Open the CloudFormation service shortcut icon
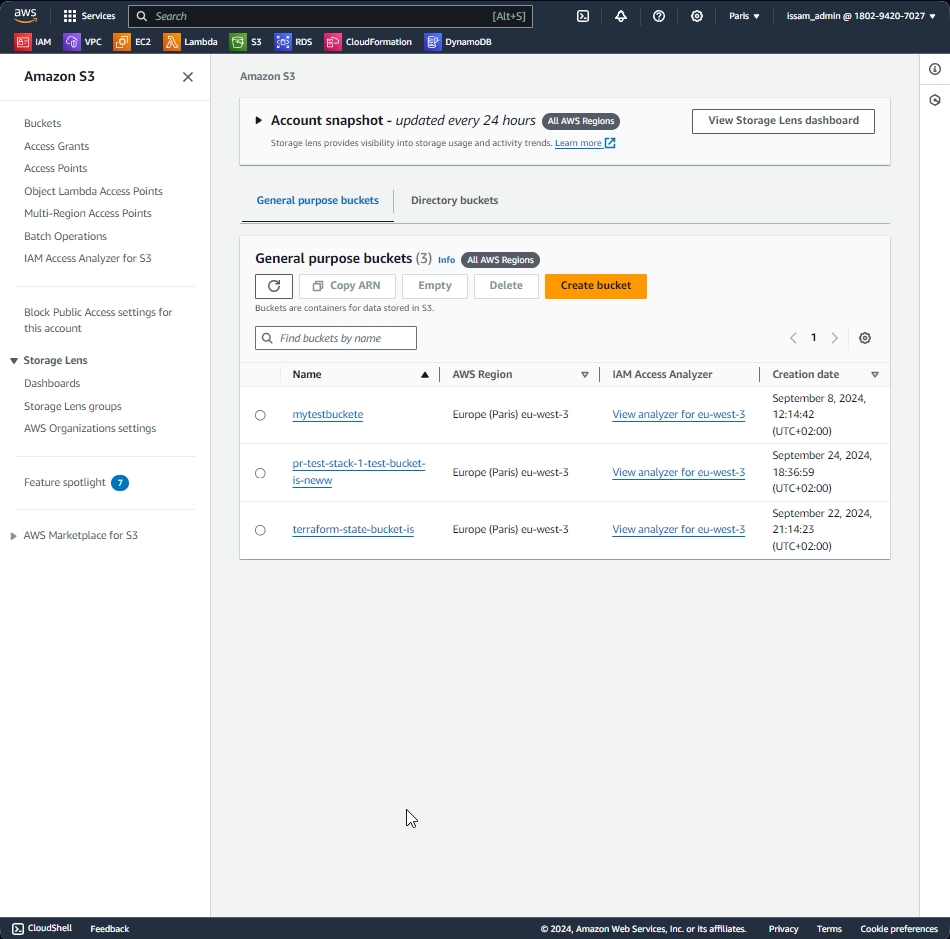 pyautogui.click(x=333, y=42)
